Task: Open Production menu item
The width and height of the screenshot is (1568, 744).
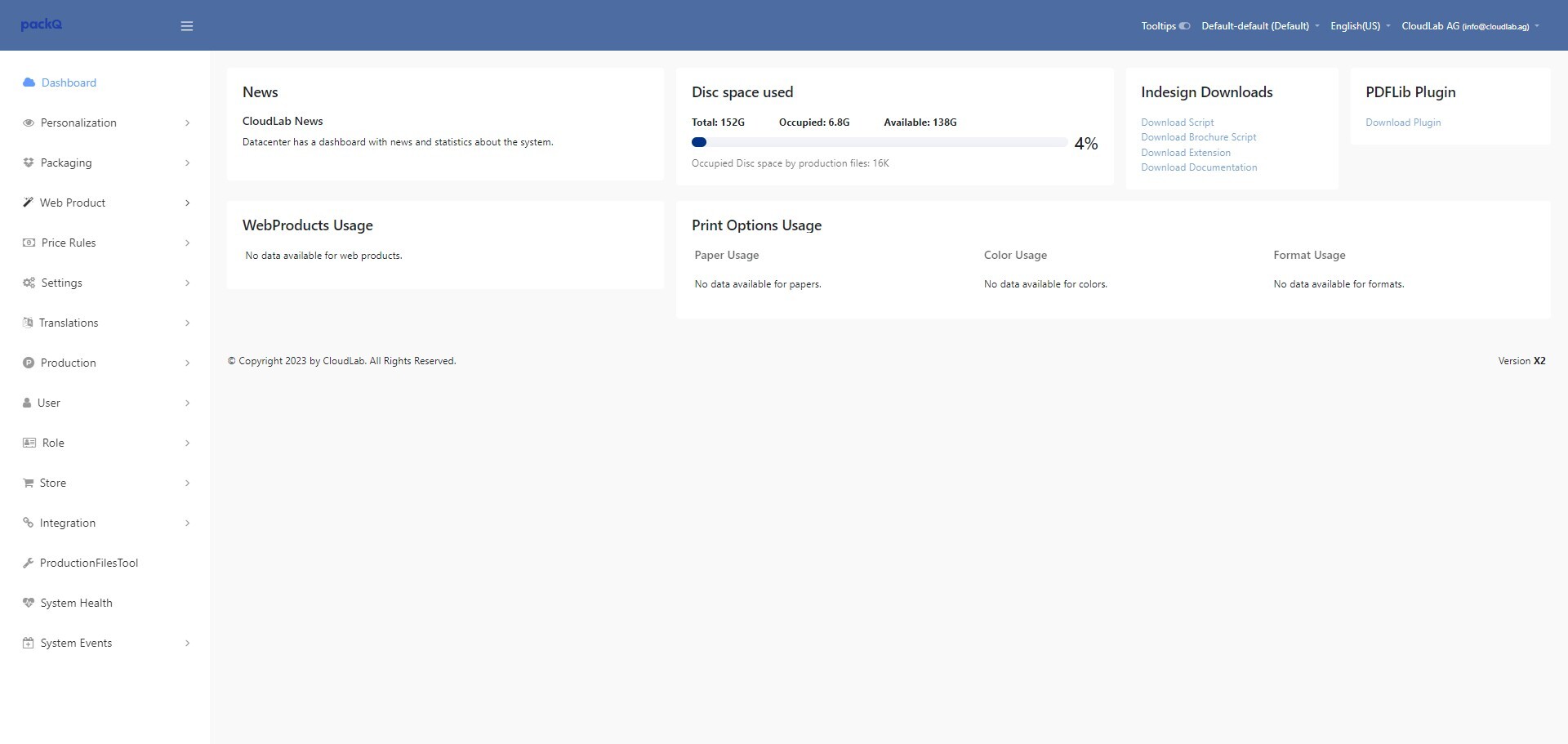Action: click(105, 363)
